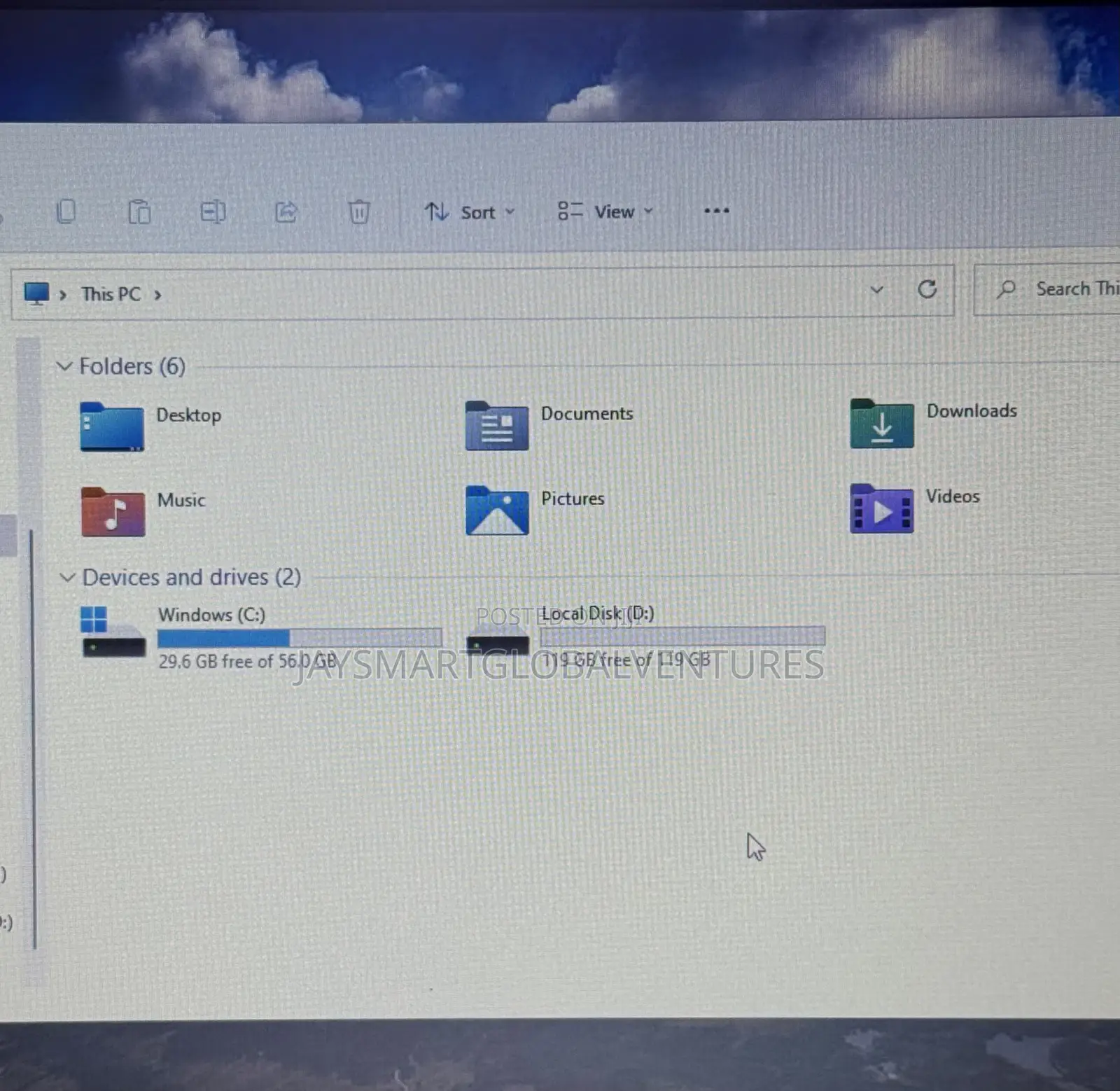Click the Delete trash icon

[359, 211]
